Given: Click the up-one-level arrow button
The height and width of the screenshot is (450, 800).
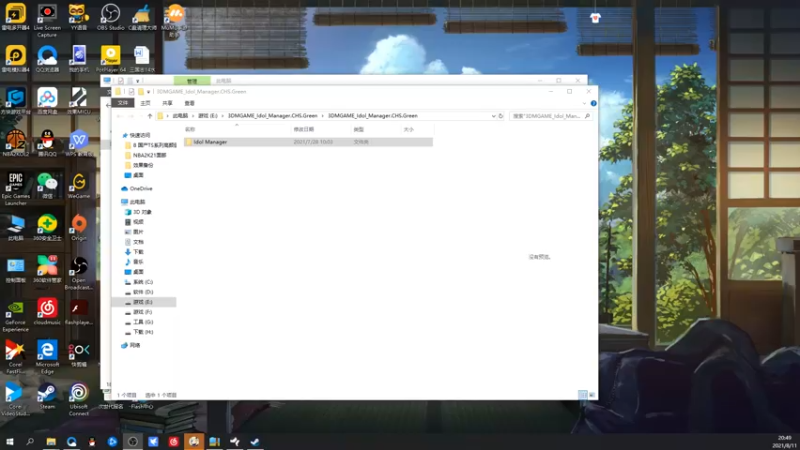Looking at the screenshot, I should point(149,116).
